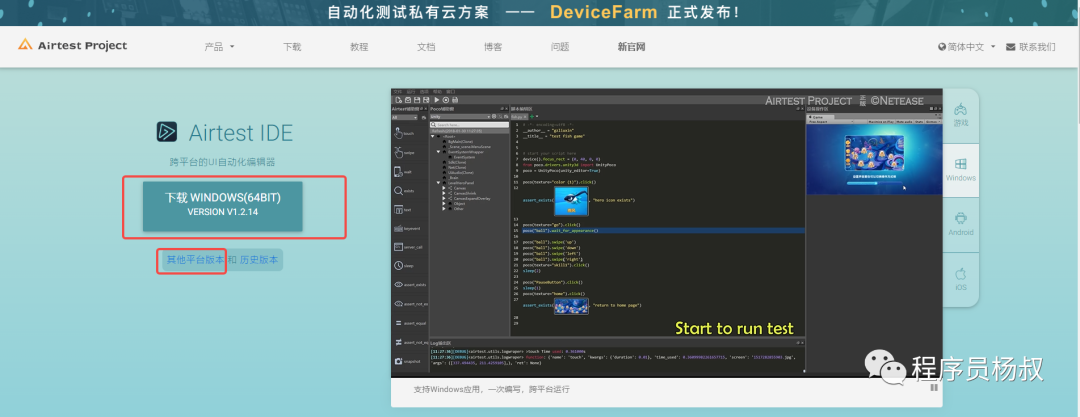Viewport: 1080px width, 417px height.
Task: Click the swipe icon in IDE preview
Action: pyautogui.click(x=399, y=152)
